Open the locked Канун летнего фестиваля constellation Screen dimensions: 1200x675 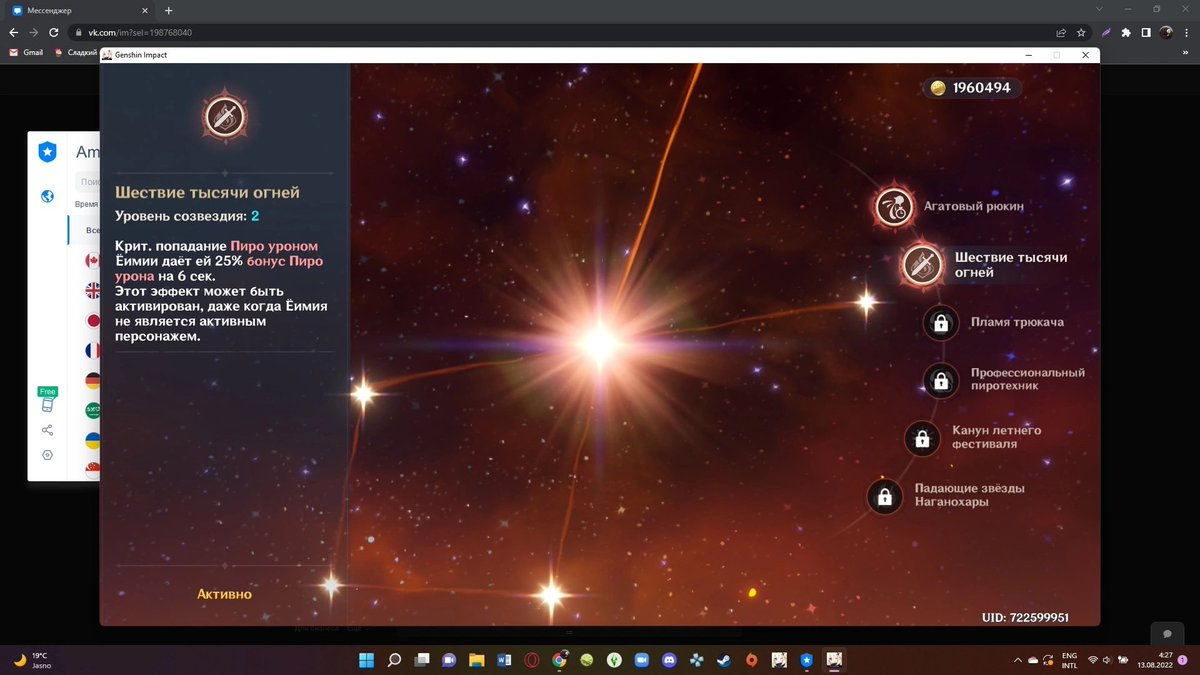(x=922, y=438)
